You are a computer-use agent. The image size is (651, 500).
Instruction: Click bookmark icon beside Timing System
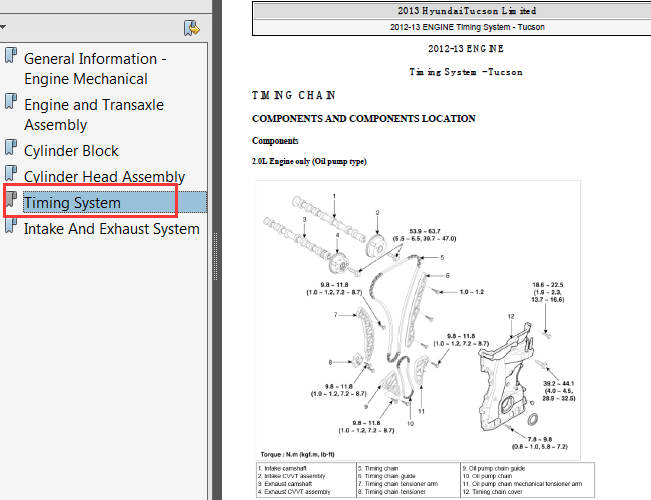point(11,199)
